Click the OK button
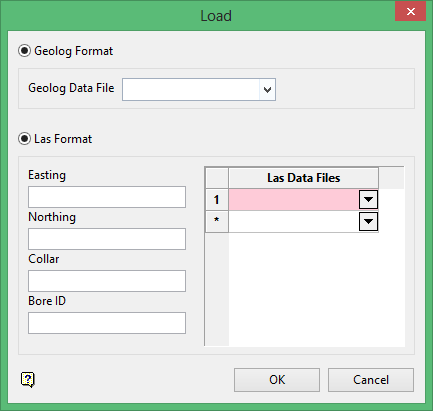433x411 pixels. 277,380
